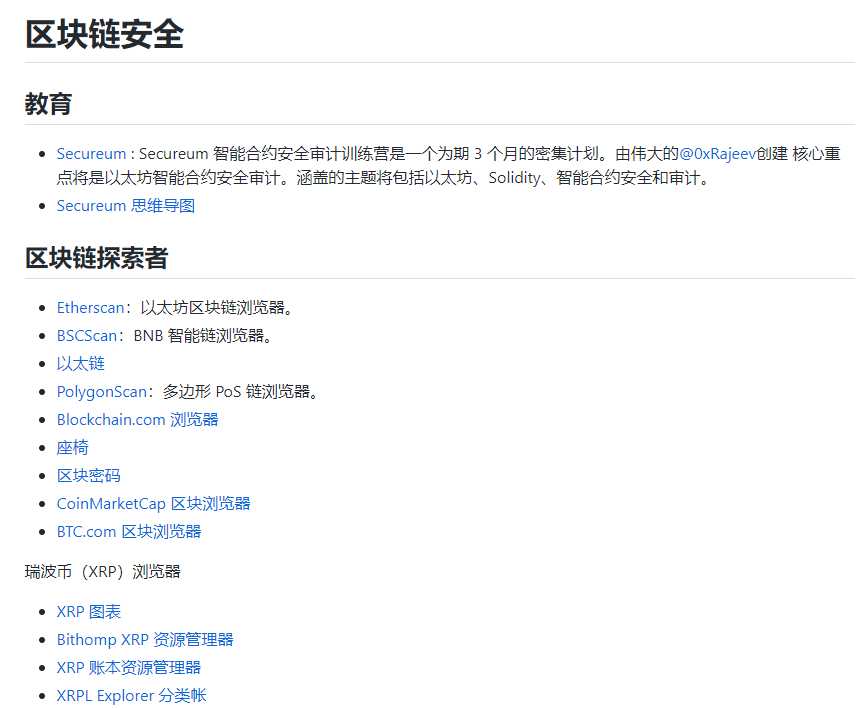Open the BTC.com 区块浏览器 link
This screenshot has width=866, height=709.
[x=129, y=532]
